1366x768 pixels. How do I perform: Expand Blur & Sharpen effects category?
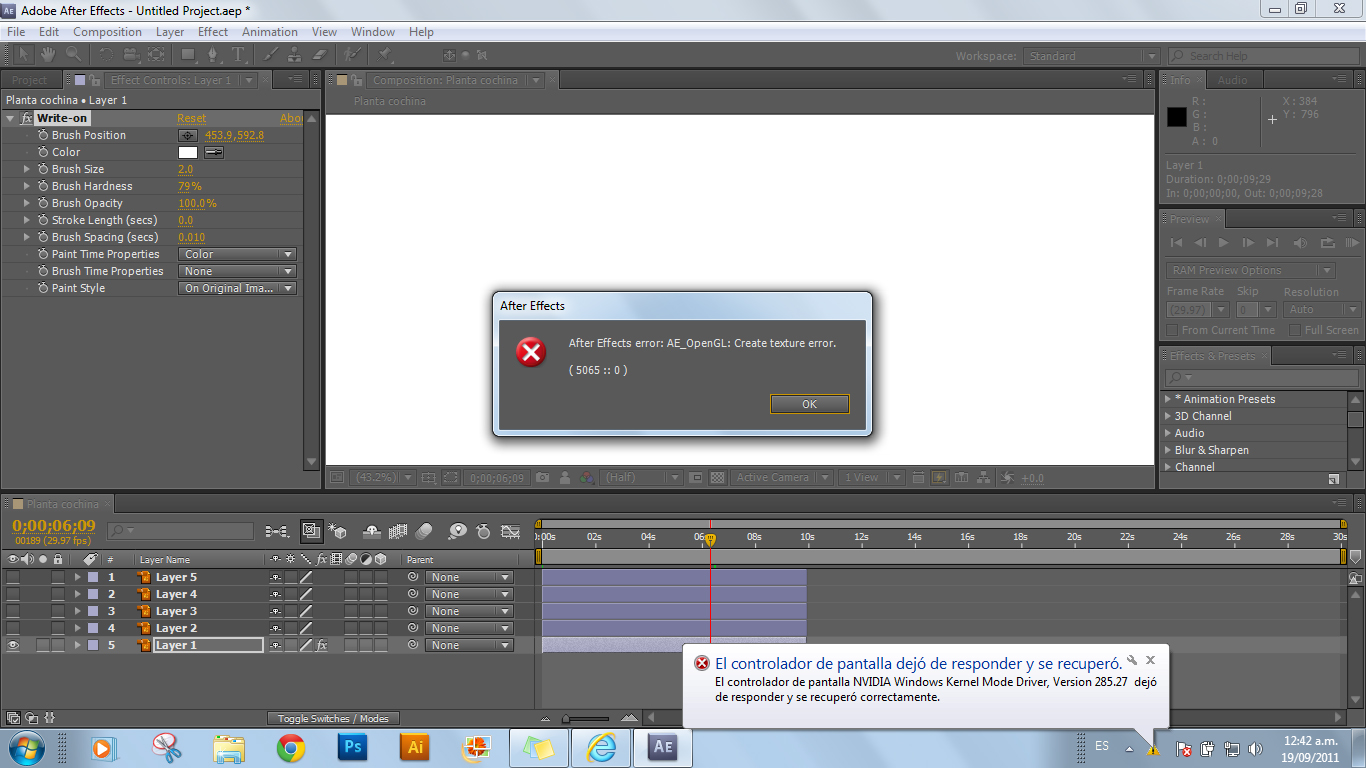point(1168,450)
